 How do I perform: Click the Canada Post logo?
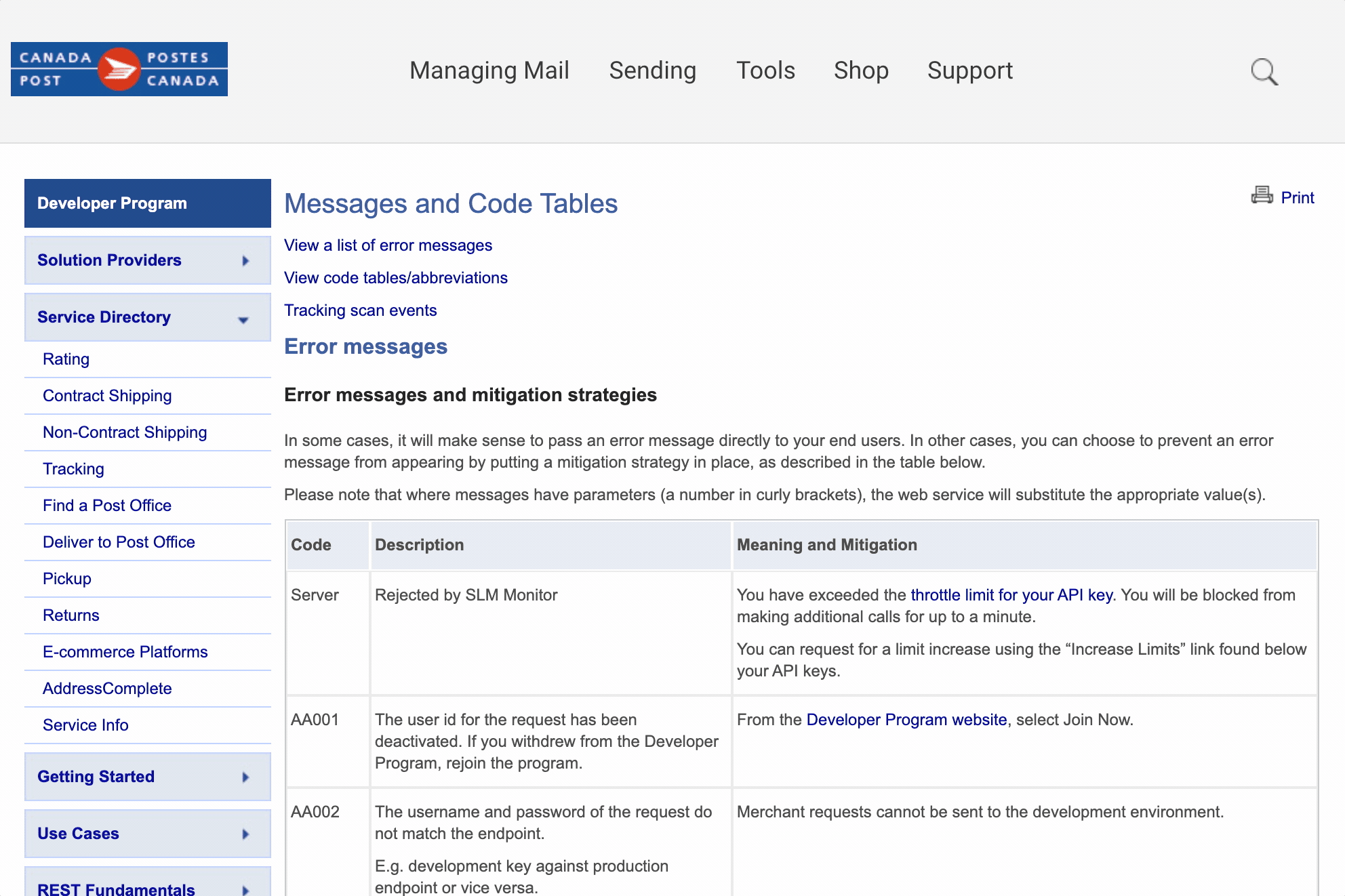point(119,69)
